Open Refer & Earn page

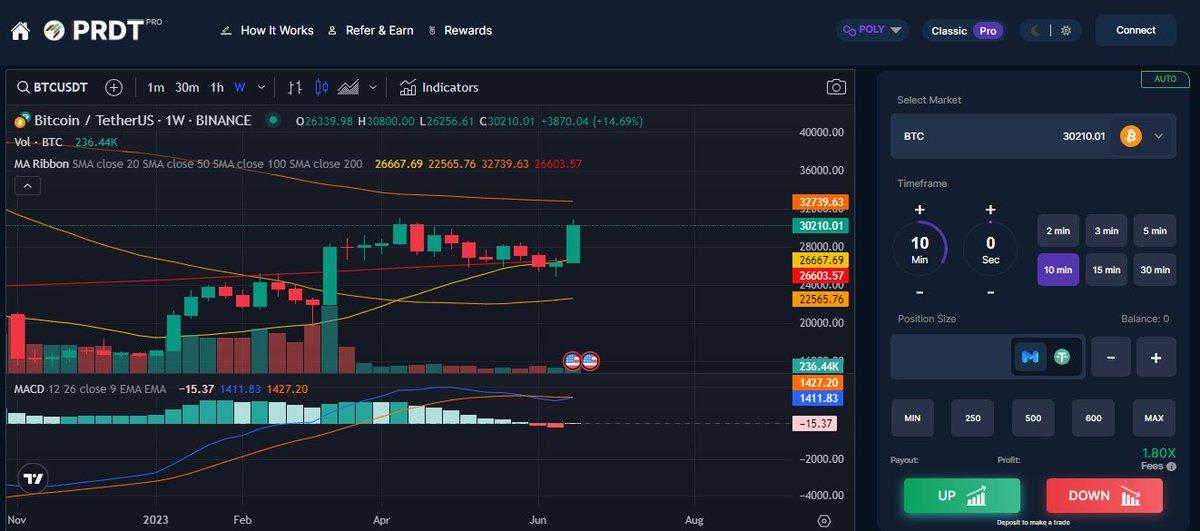click(x=370, y=30)
